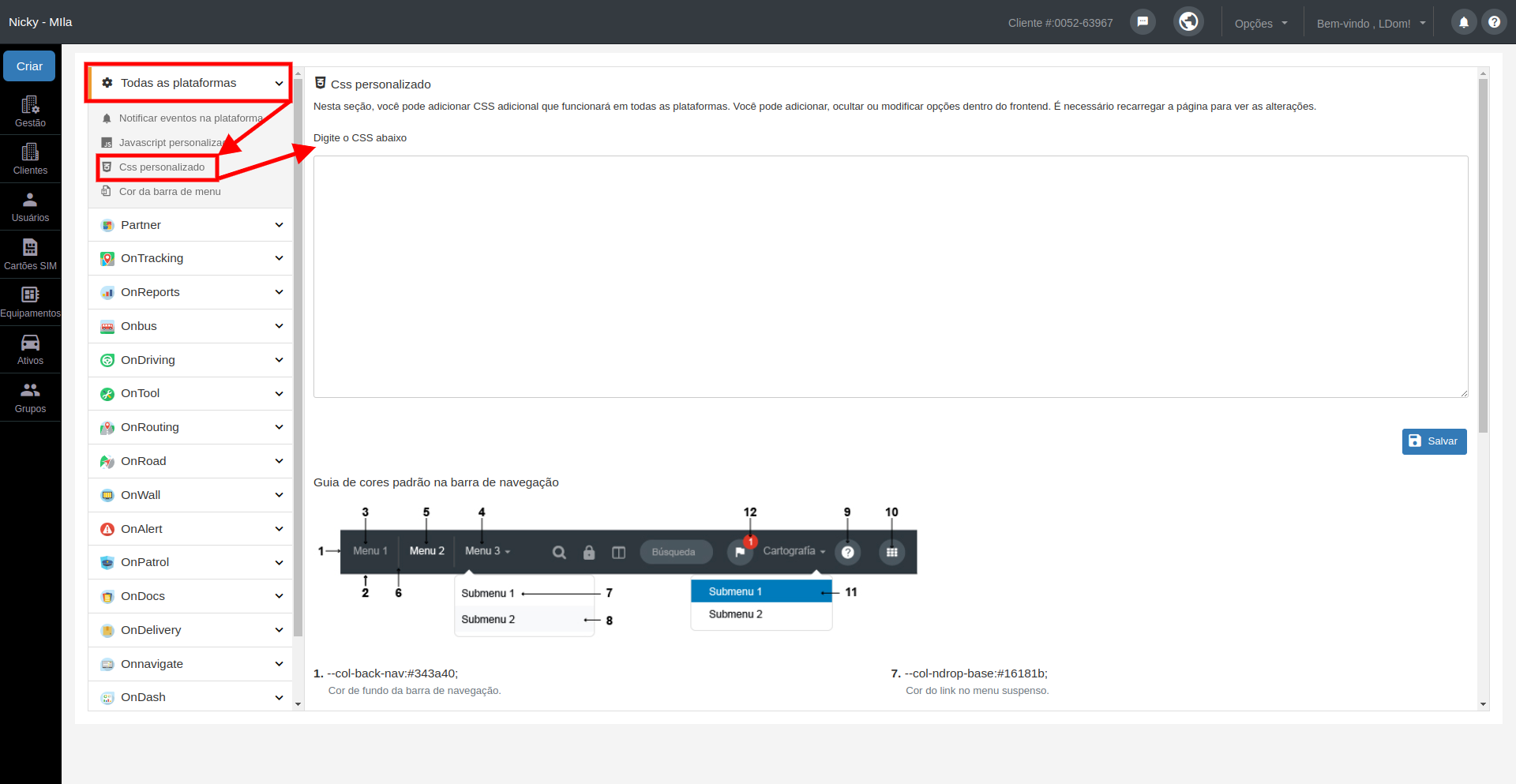This screenshot has width=1516, height=784.
Task: Open Usuários in the sidebar
Action: [x=30, y=207]
